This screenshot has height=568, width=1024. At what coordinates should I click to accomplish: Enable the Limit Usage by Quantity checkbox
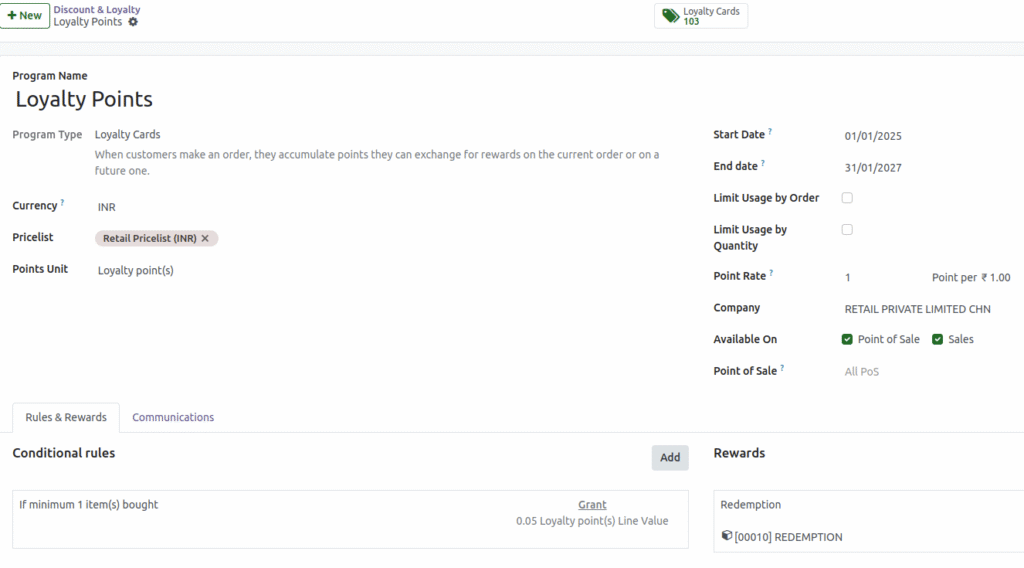(x=847, y=230)
